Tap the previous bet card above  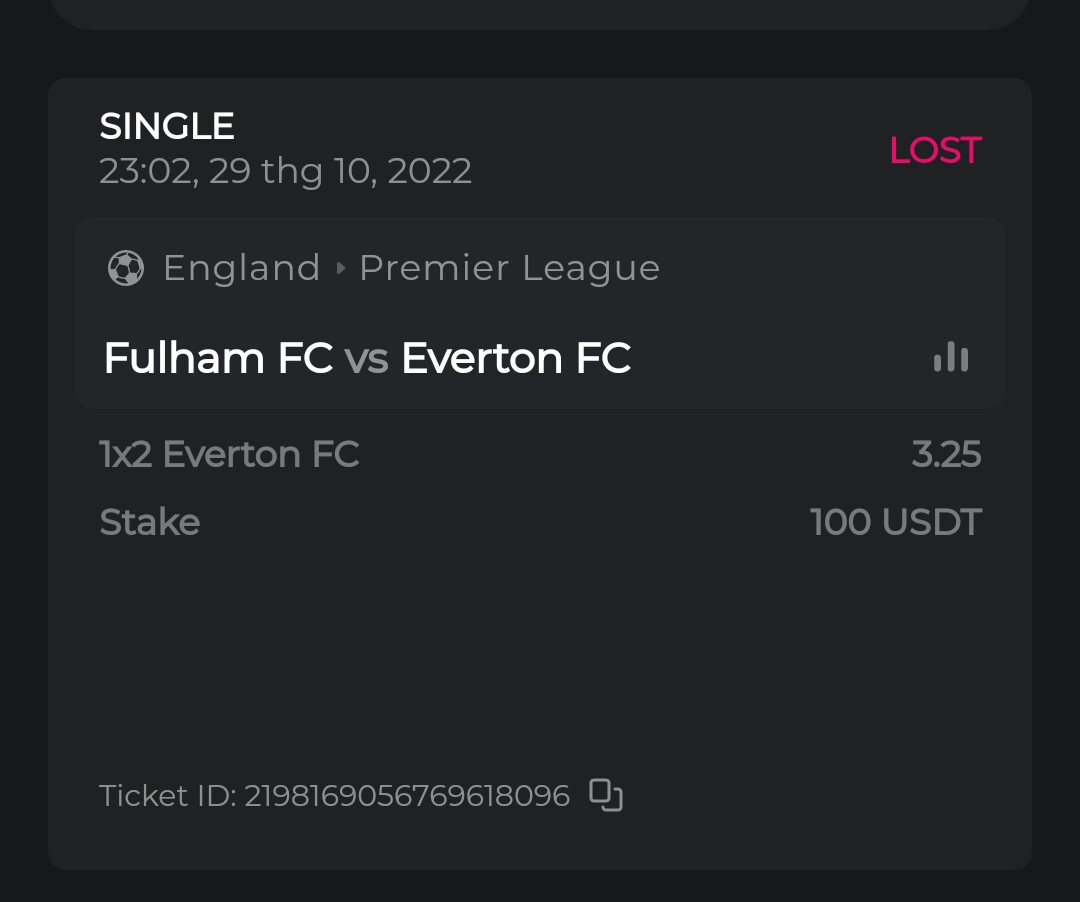540,12
